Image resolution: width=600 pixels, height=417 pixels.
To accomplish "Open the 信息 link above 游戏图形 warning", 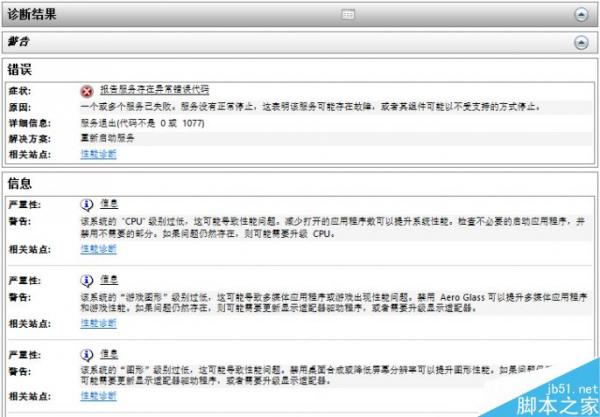I will (x=109, y=280).
